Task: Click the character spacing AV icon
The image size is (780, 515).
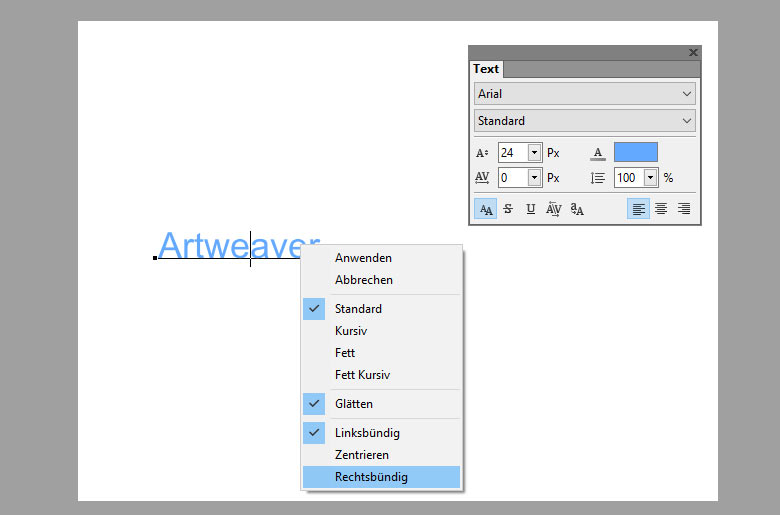Action: pyautogui.click(x=482, y=178)
